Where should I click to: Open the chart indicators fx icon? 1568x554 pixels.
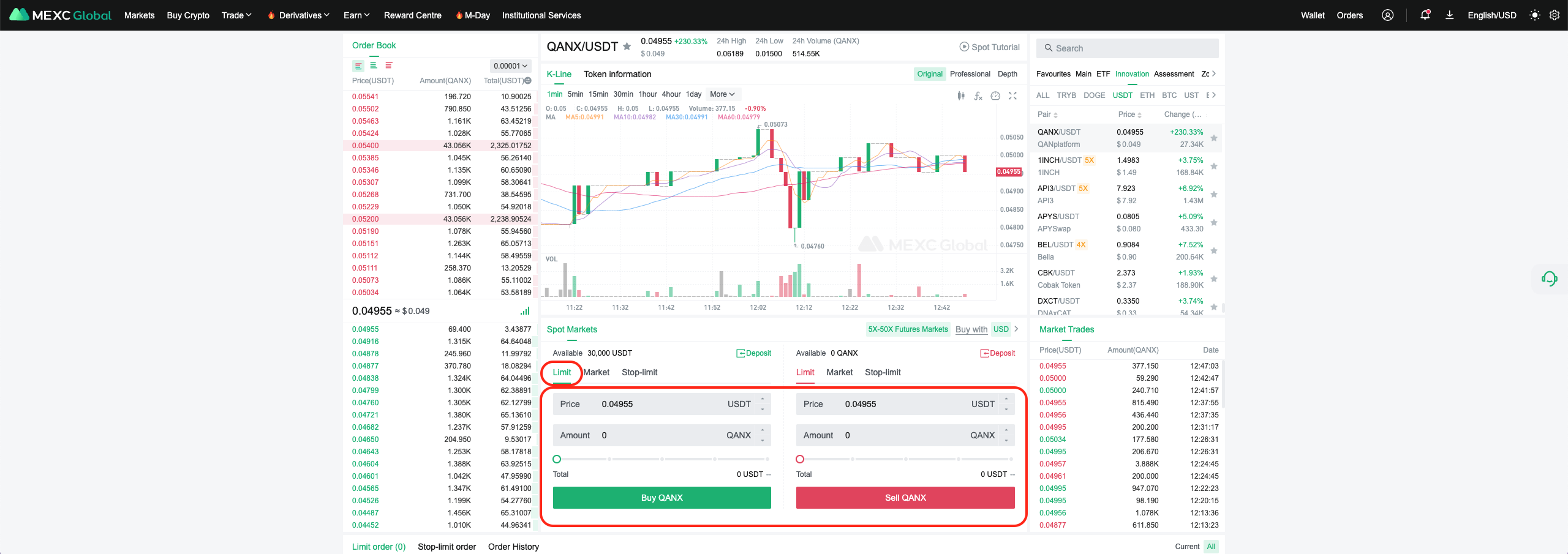pos(978,95)
